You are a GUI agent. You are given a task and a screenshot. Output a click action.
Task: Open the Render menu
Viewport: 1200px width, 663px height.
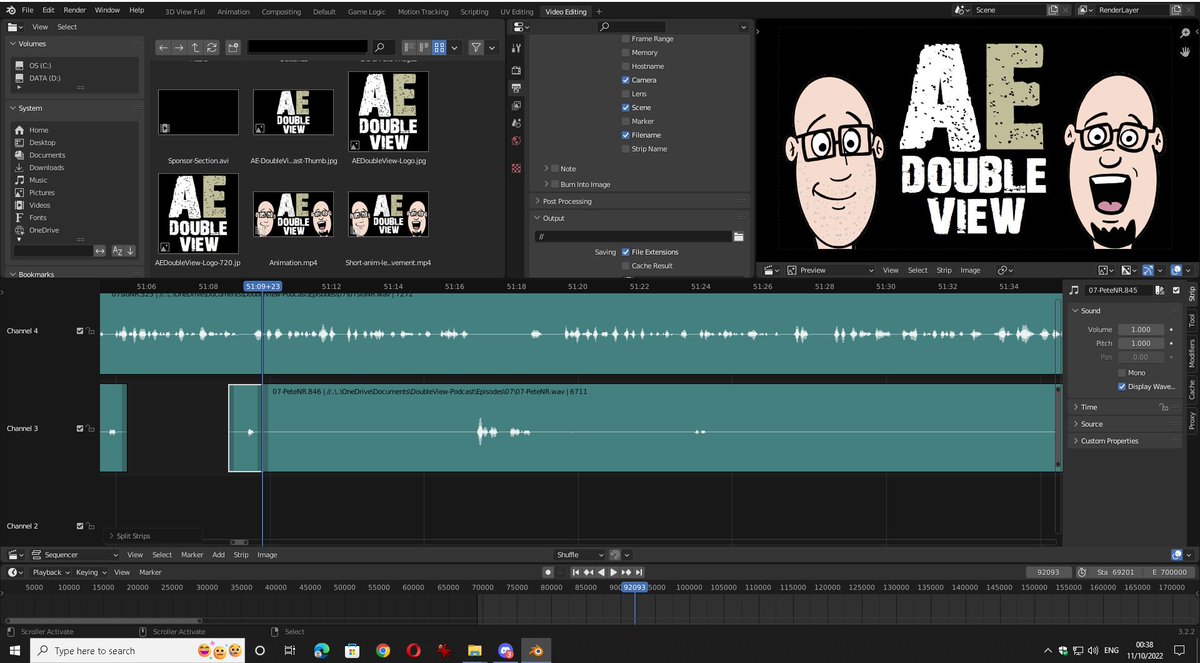pyautogui.click(x=75, y=9)
